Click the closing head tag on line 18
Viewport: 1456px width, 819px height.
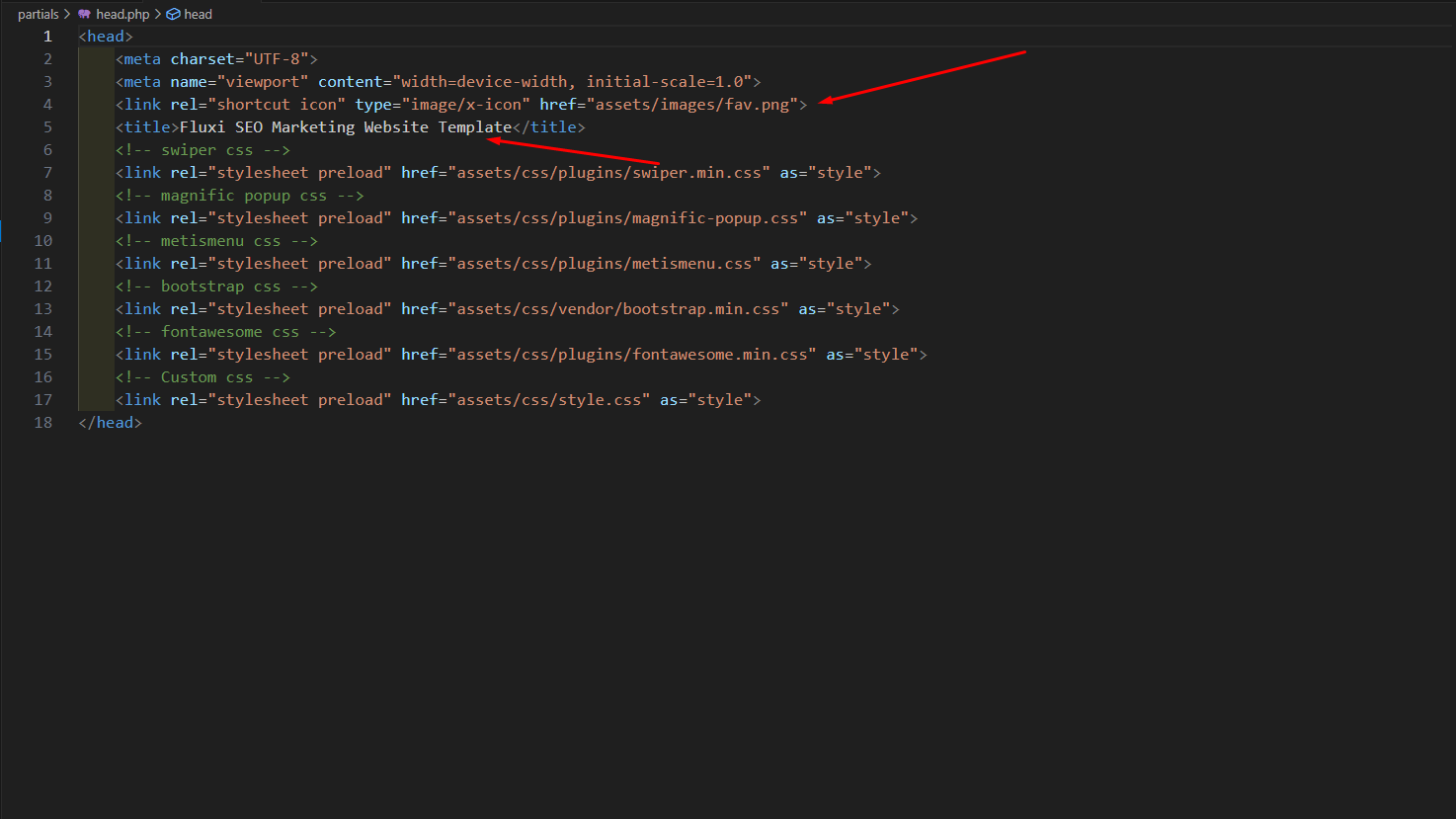coord(110,423)
